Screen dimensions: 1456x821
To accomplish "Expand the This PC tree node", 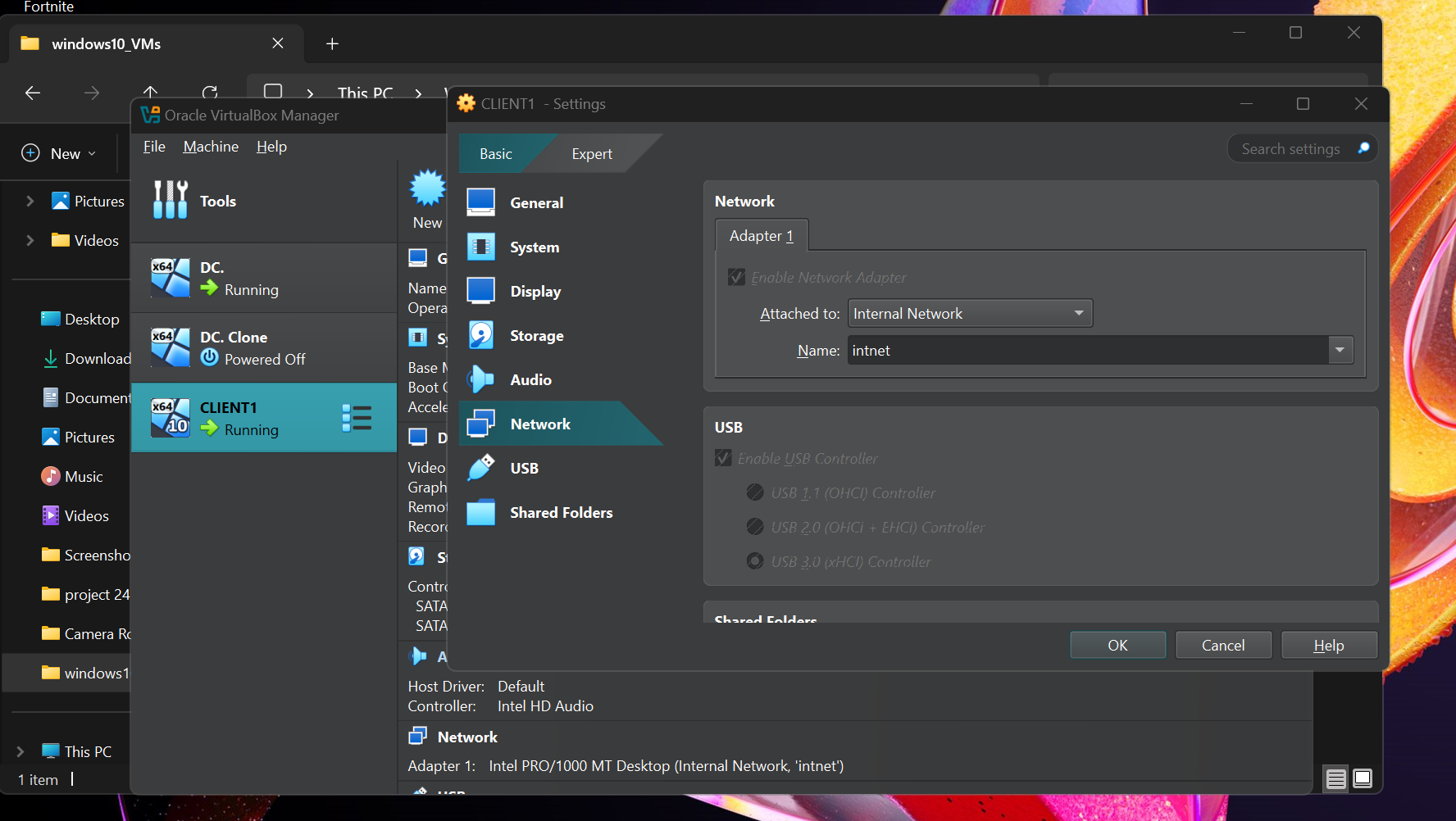I will (20, 751).
